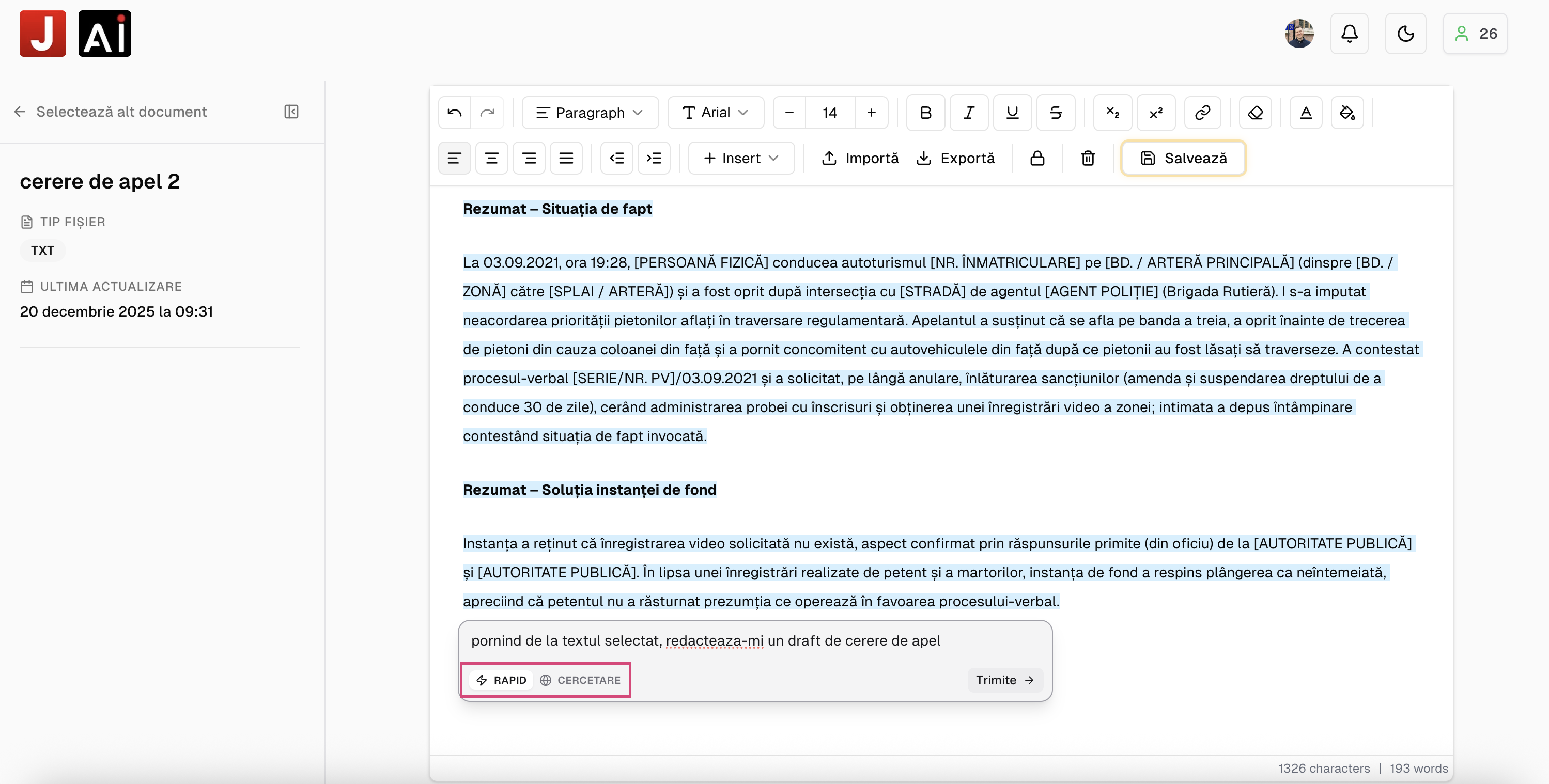Open the text highlight color tool
The image size is (1549, 784).
coord(1347,113)
